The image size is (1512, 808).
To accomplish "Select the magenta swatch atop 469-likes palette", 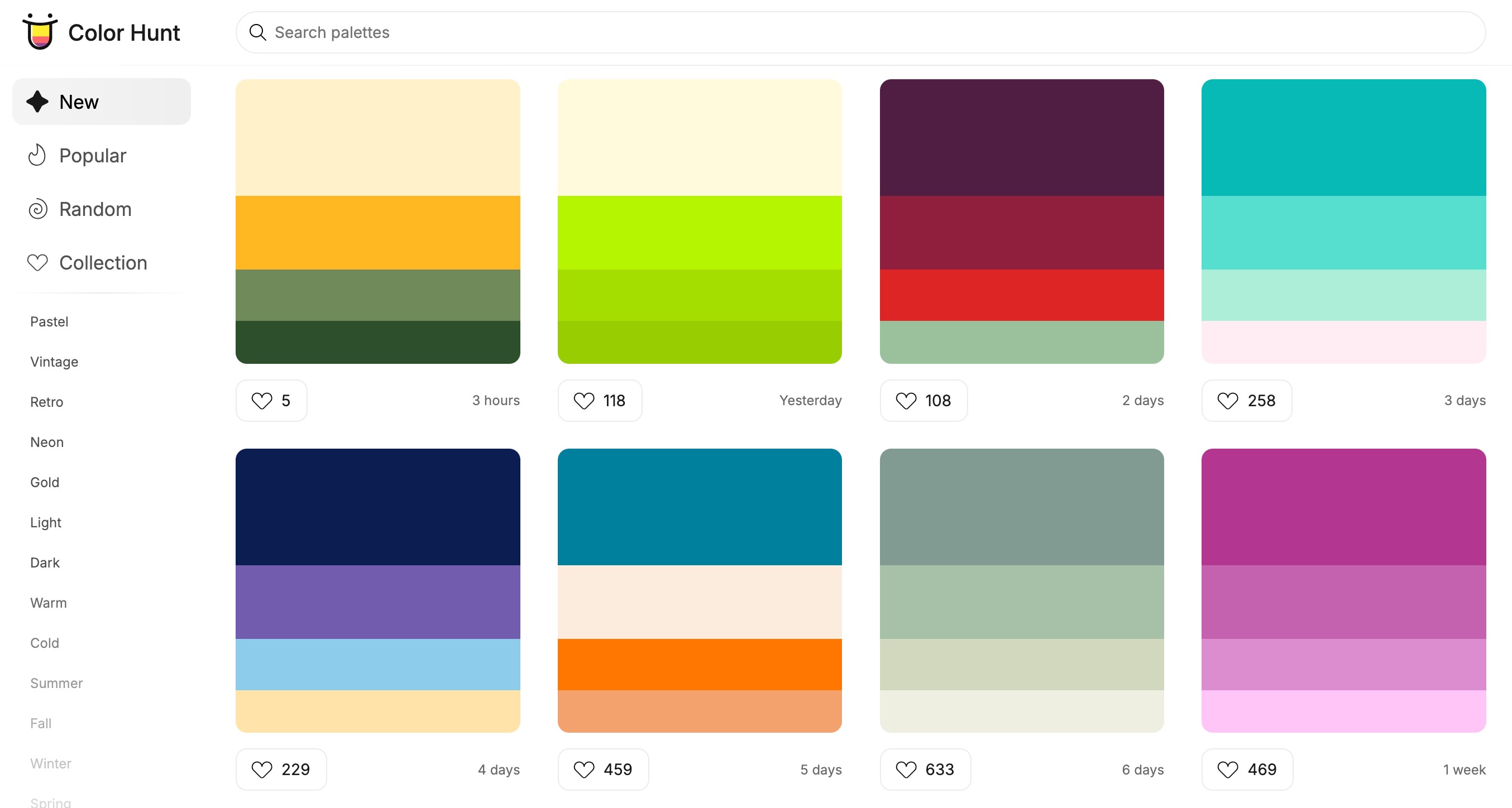I will coord(1343,507).
